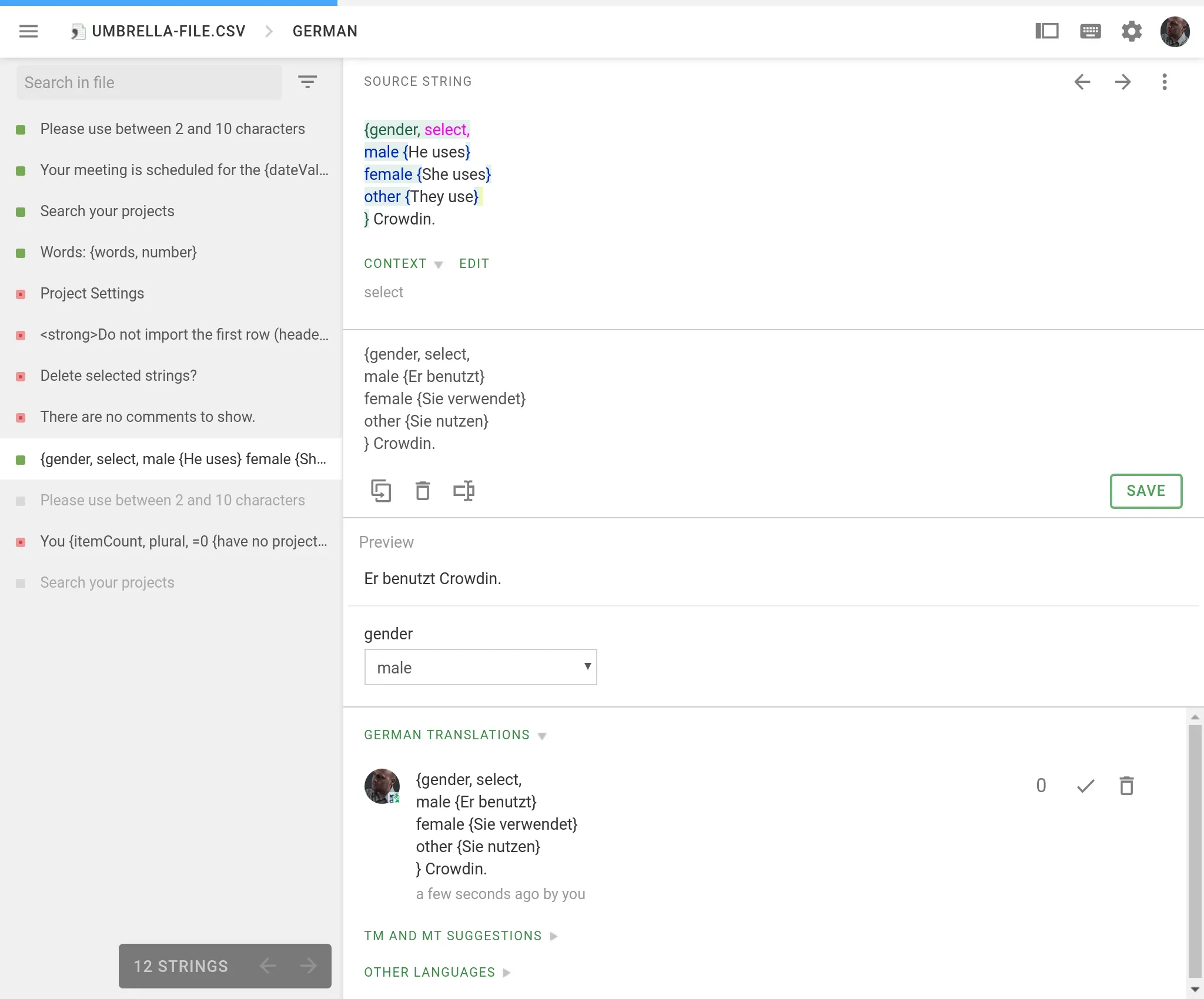The image size is (1204, 999).
Task: Select the gender dropdown value male
Action: point(481,666)
